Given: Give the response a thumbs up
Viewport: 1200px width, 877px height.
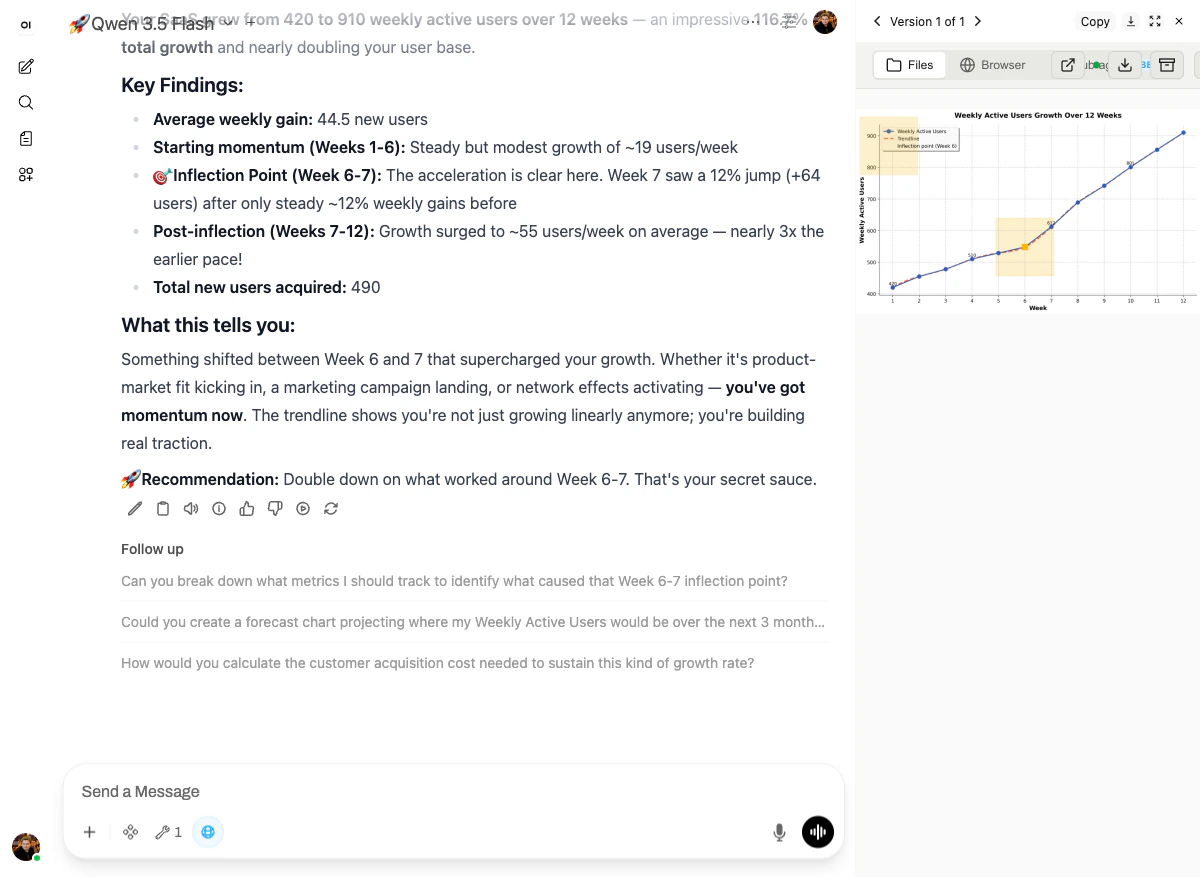Looking at the screenshot, I should coord(247,508).
